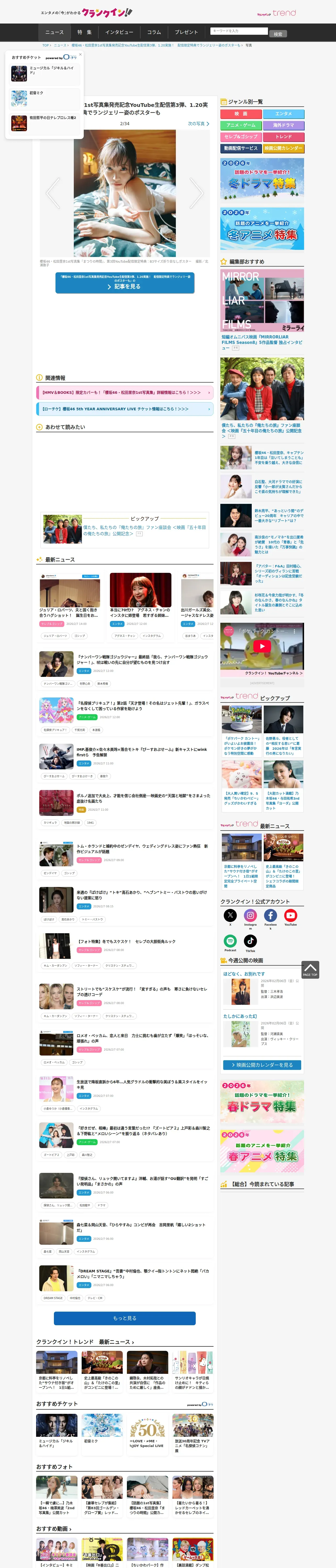Image resolution: width=336 pixels, height=1568 pixels.
Task: Click 千賀光莉 tag chip
Action: (79, 730)
